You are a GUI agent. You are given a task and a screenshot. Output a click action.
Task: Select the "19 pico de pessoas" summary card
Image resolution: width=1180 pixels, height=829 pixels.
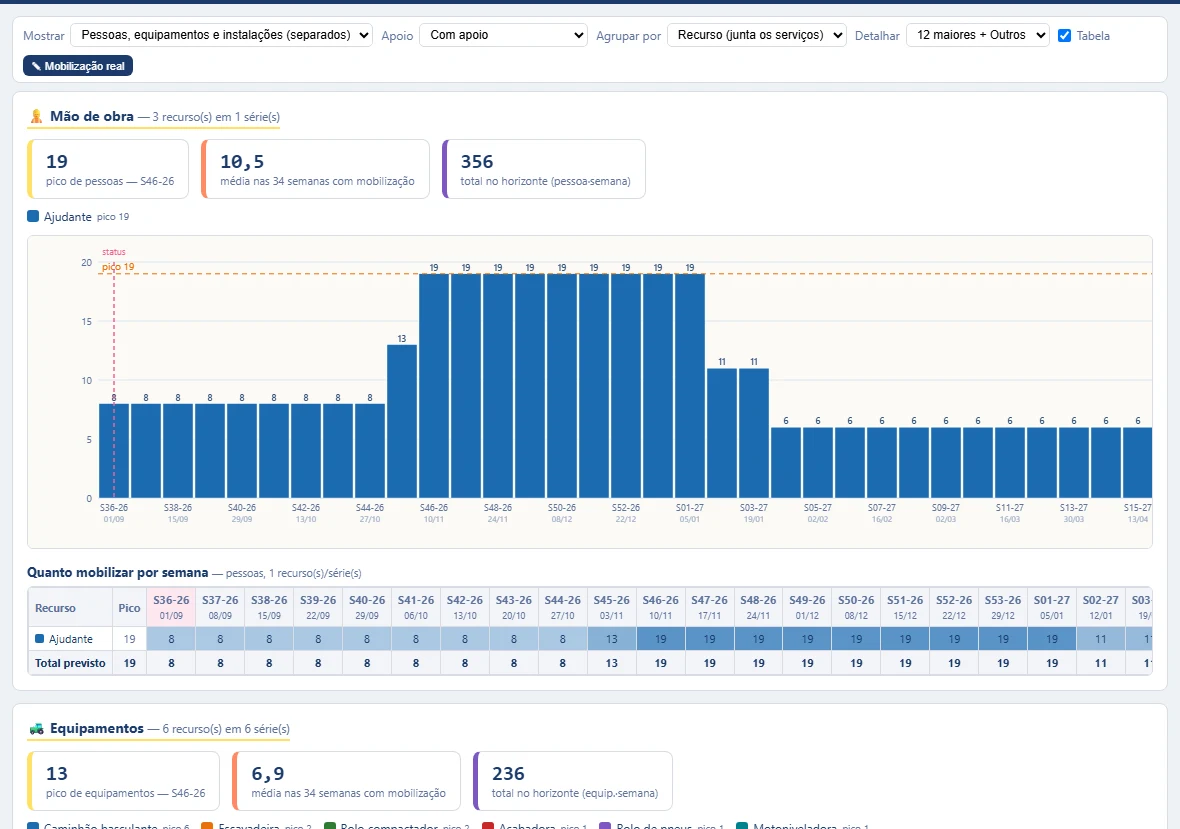108,169
